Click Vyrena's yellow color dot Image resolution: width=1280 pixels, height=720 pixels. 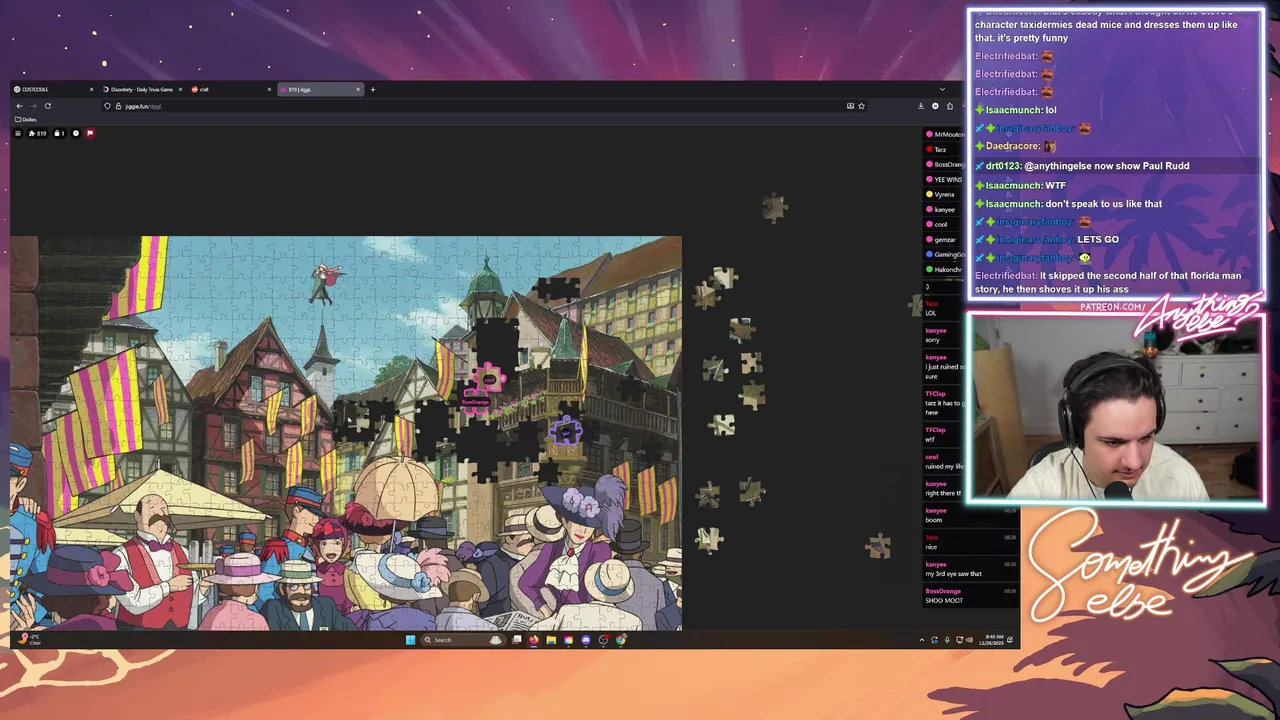click(x=929, y=194)
